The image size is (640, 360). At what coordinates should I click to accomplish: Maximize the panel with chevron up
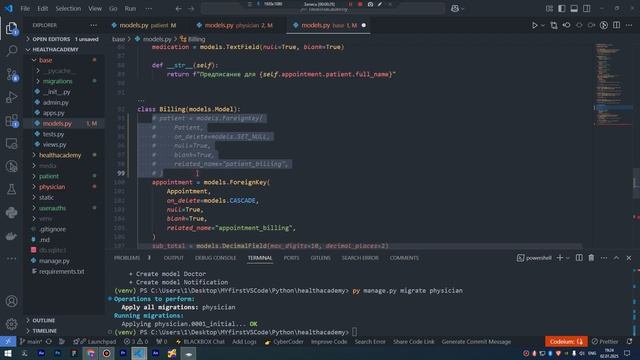(616, 258)
